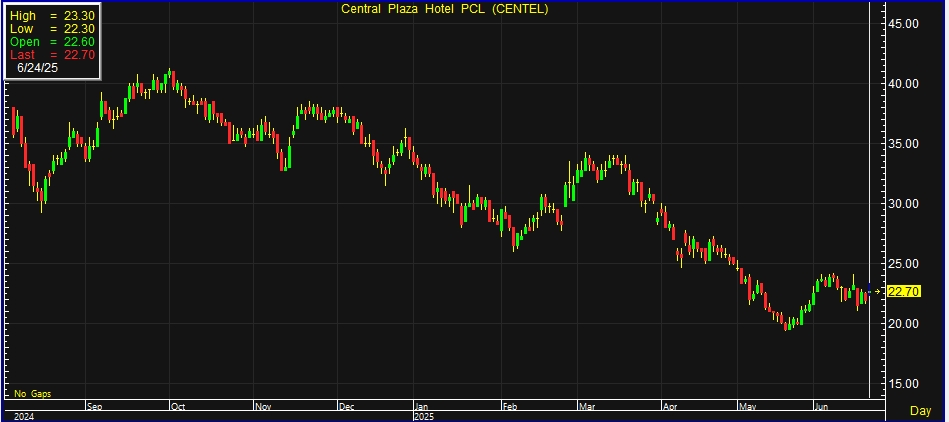
Task: Click the Sep month label on time axis
Action: click(94, 406)
